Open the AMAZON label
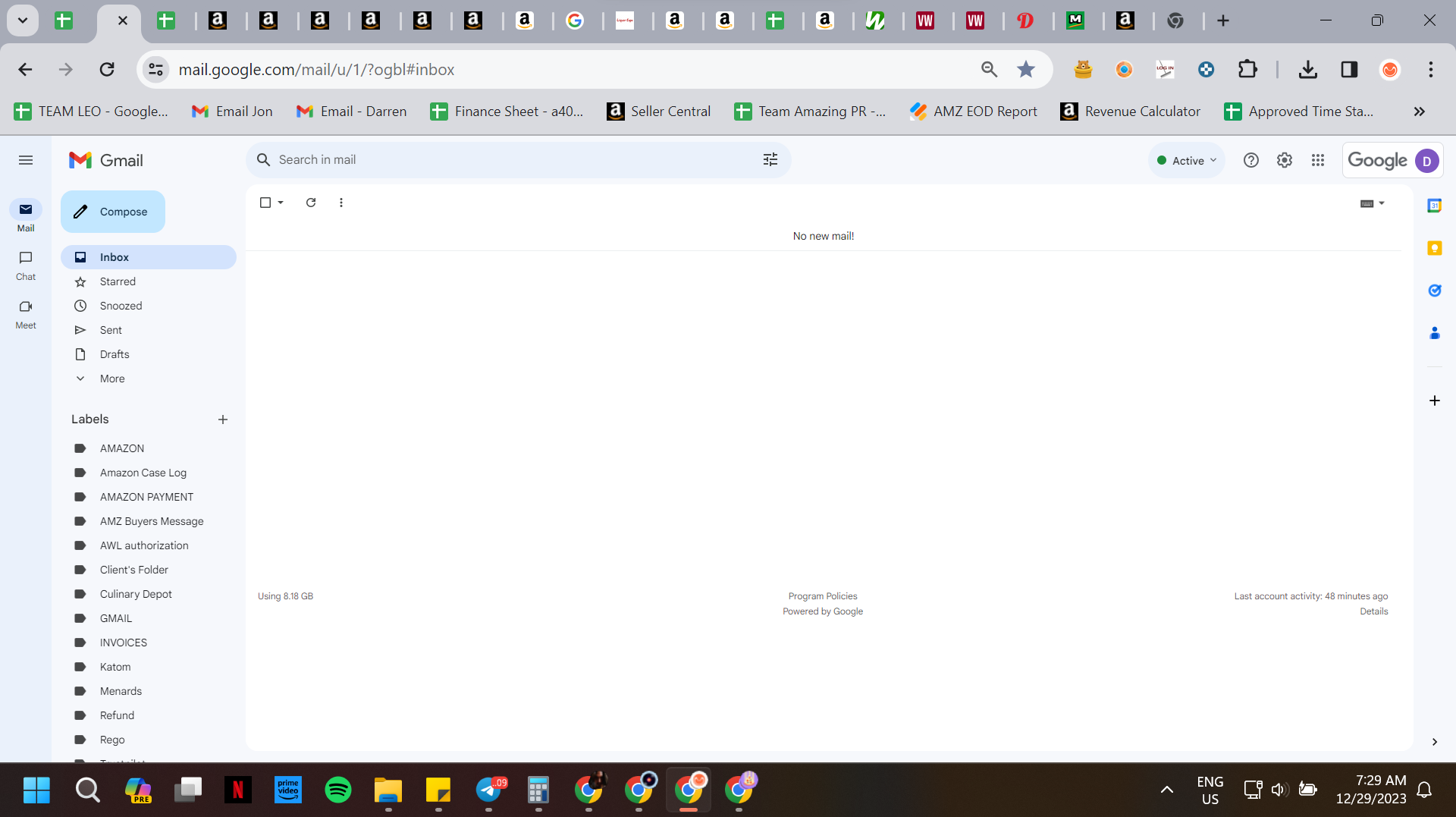 149,448
